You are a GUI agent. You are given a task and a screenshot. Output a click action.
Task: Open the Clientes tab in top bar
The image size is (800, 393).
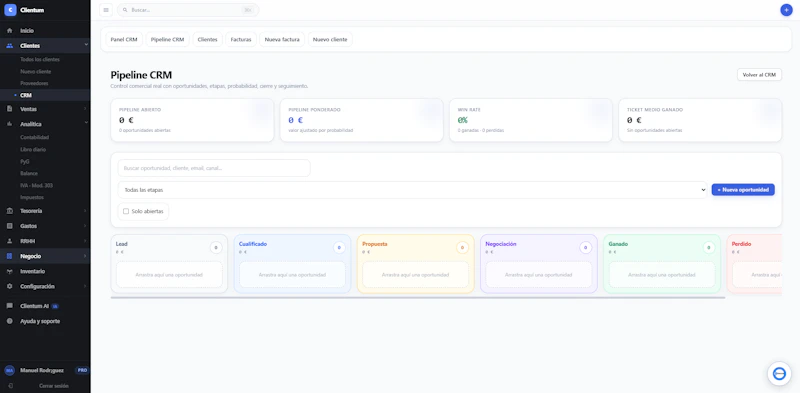coord(207,39)
